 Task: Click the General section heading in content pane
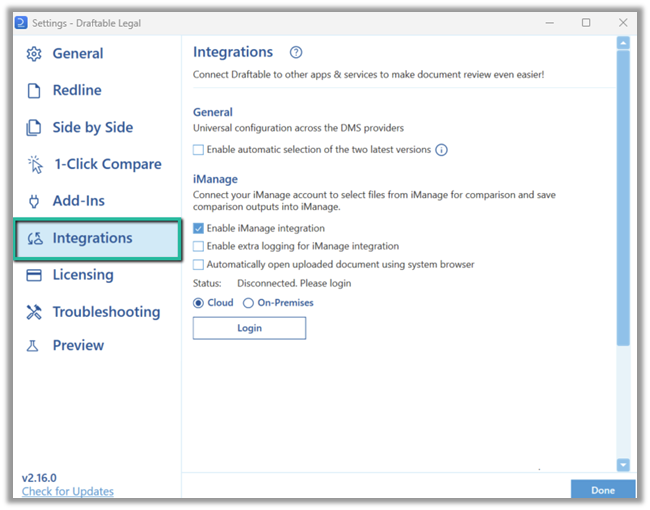213,112
